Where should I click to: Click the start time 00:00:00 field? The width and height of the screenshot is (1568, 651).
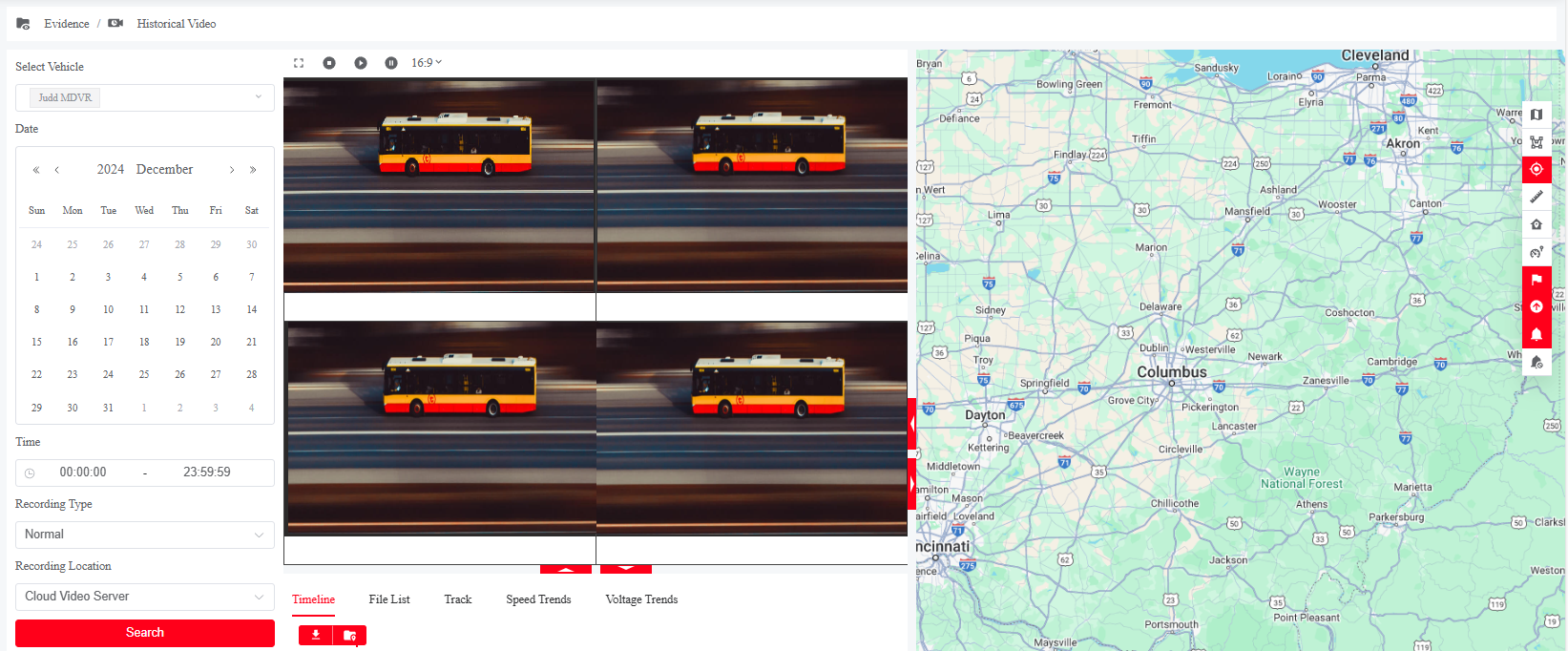pyautogui.click(x=83, y=472)
